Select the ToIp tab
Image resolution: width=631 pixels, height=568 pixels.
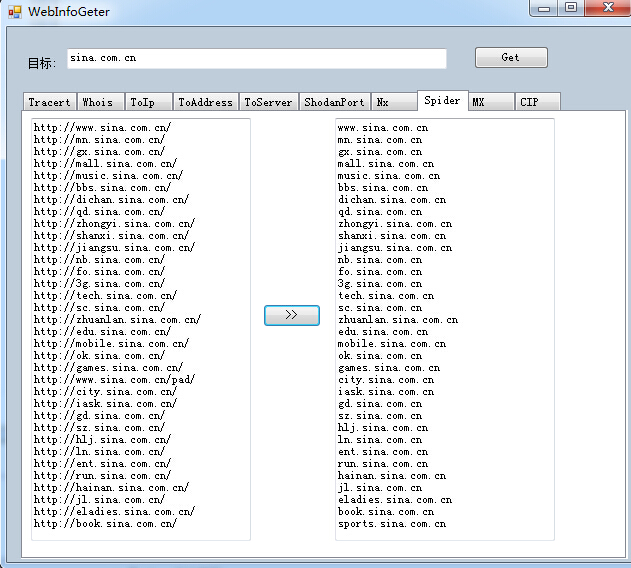(x=148, y=102)
